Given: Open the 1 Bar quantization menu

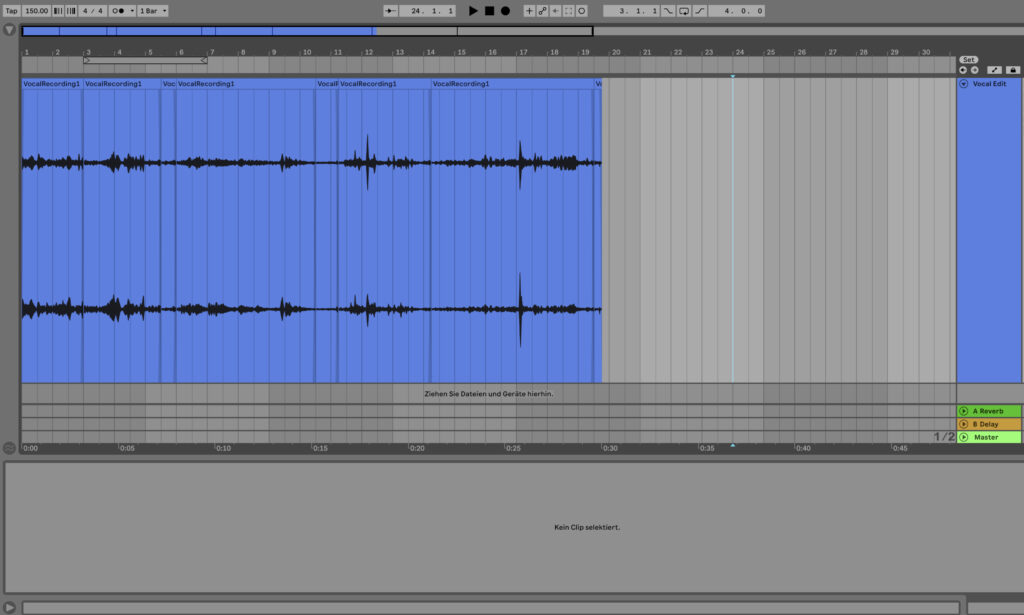Looking at the screenshot, I should 153,11.
